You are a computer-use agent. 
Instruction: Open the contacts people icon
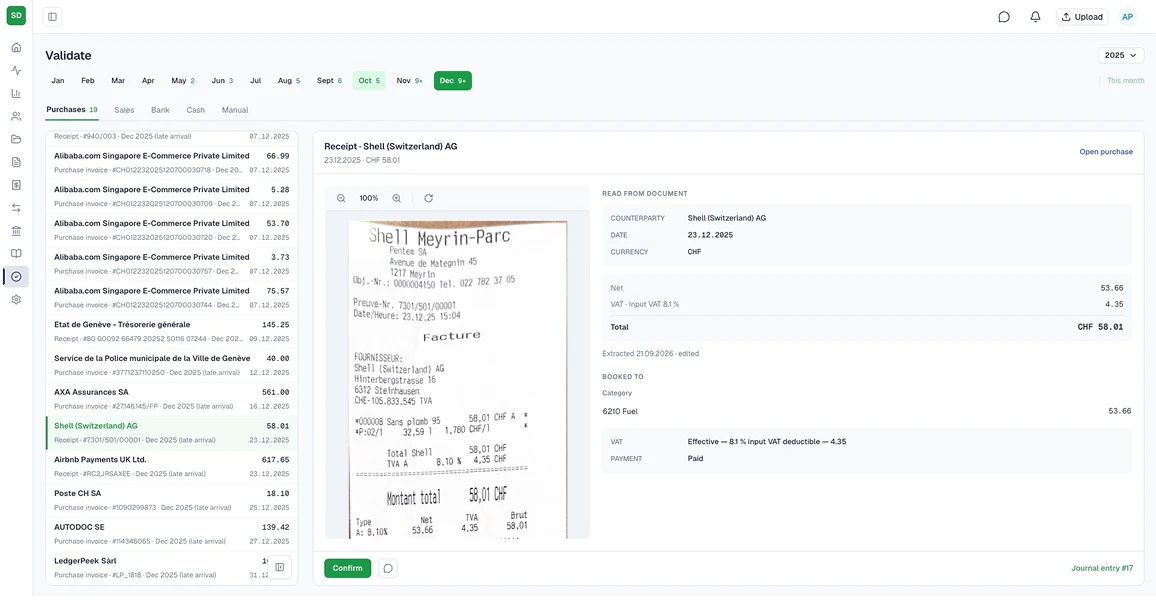pos(16,116)
